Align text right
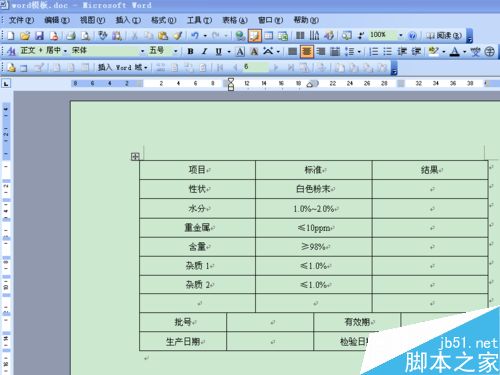The height and width of the screenshot is (375, 500). click(321, 51)
